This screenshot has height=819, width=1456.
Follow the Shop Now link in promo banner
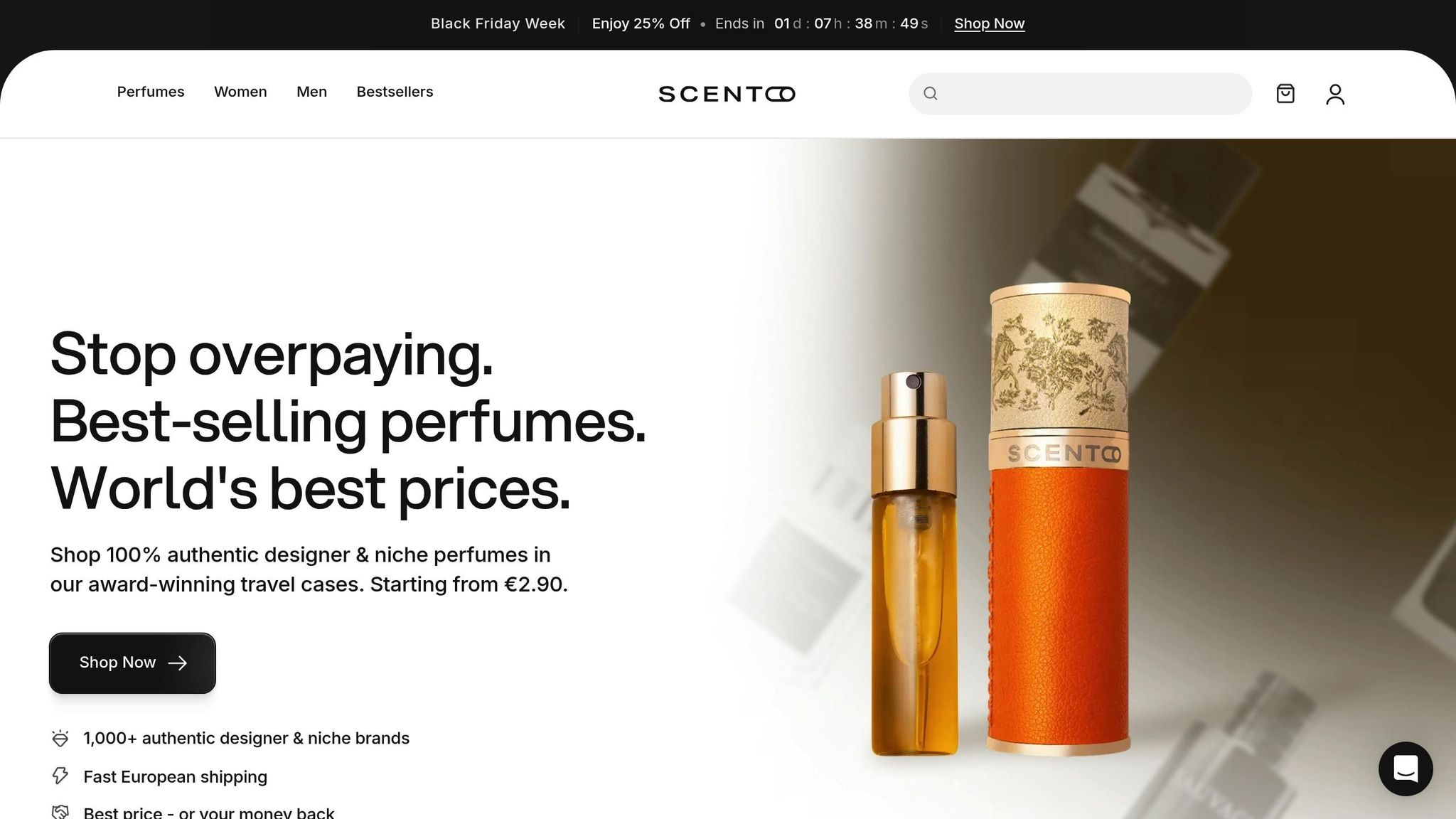point(989,23)
